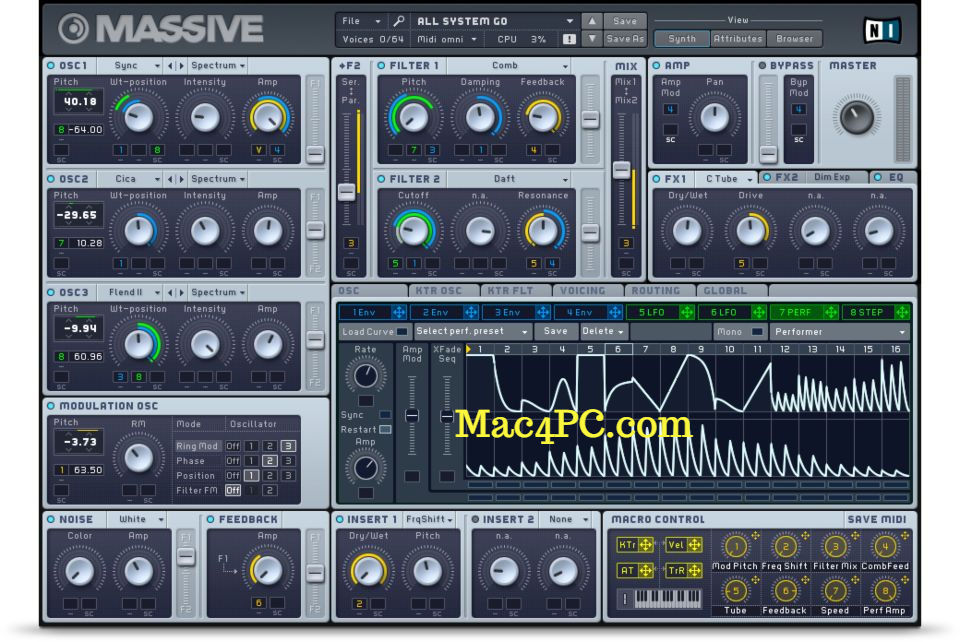The image size is (960, 642).
Task: Grab the 2 Env modulation crosshair handle
Action: point(471,312)
